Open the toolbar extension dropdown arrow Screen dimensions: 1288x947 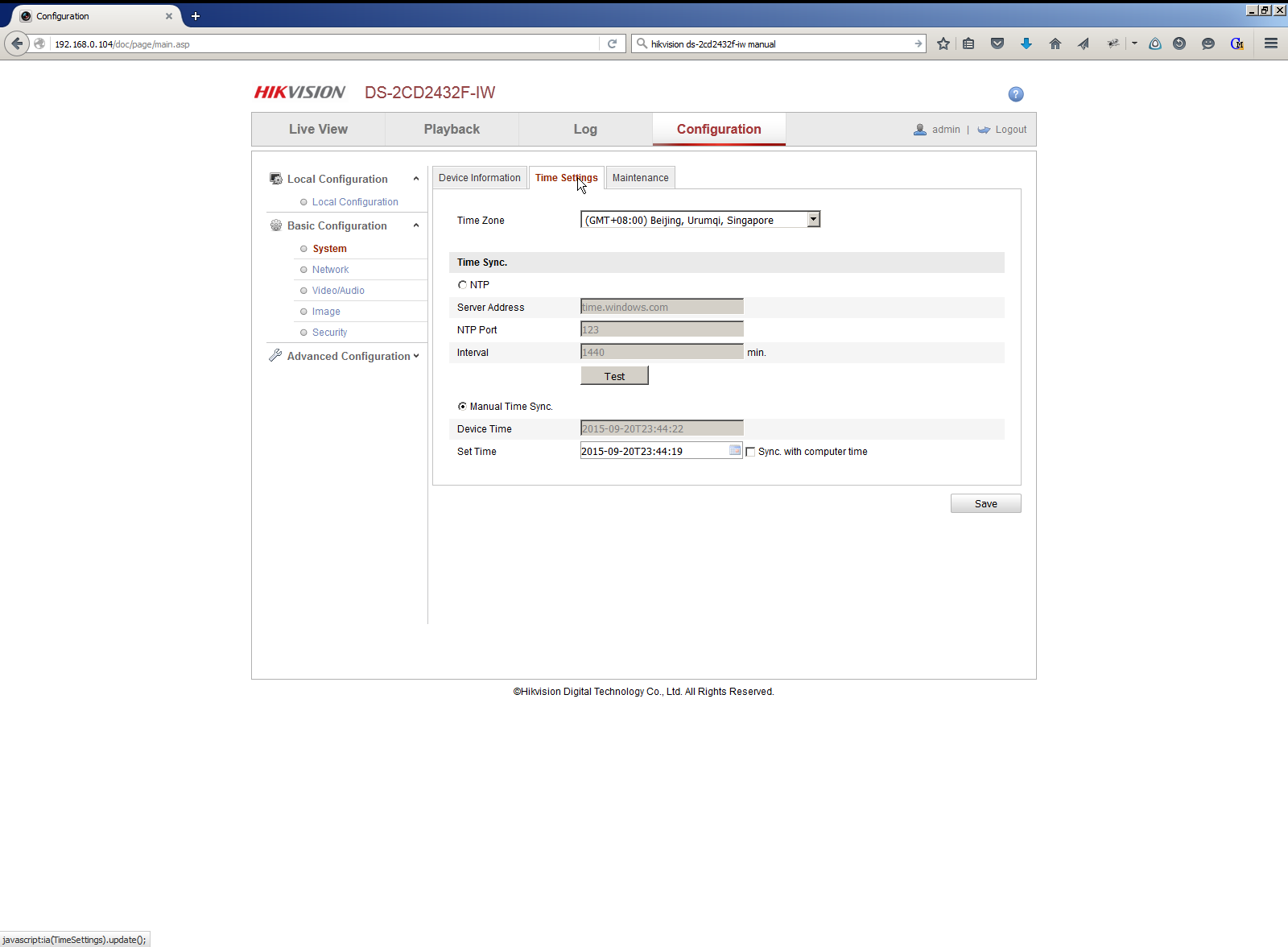(x=1134, y=43)
